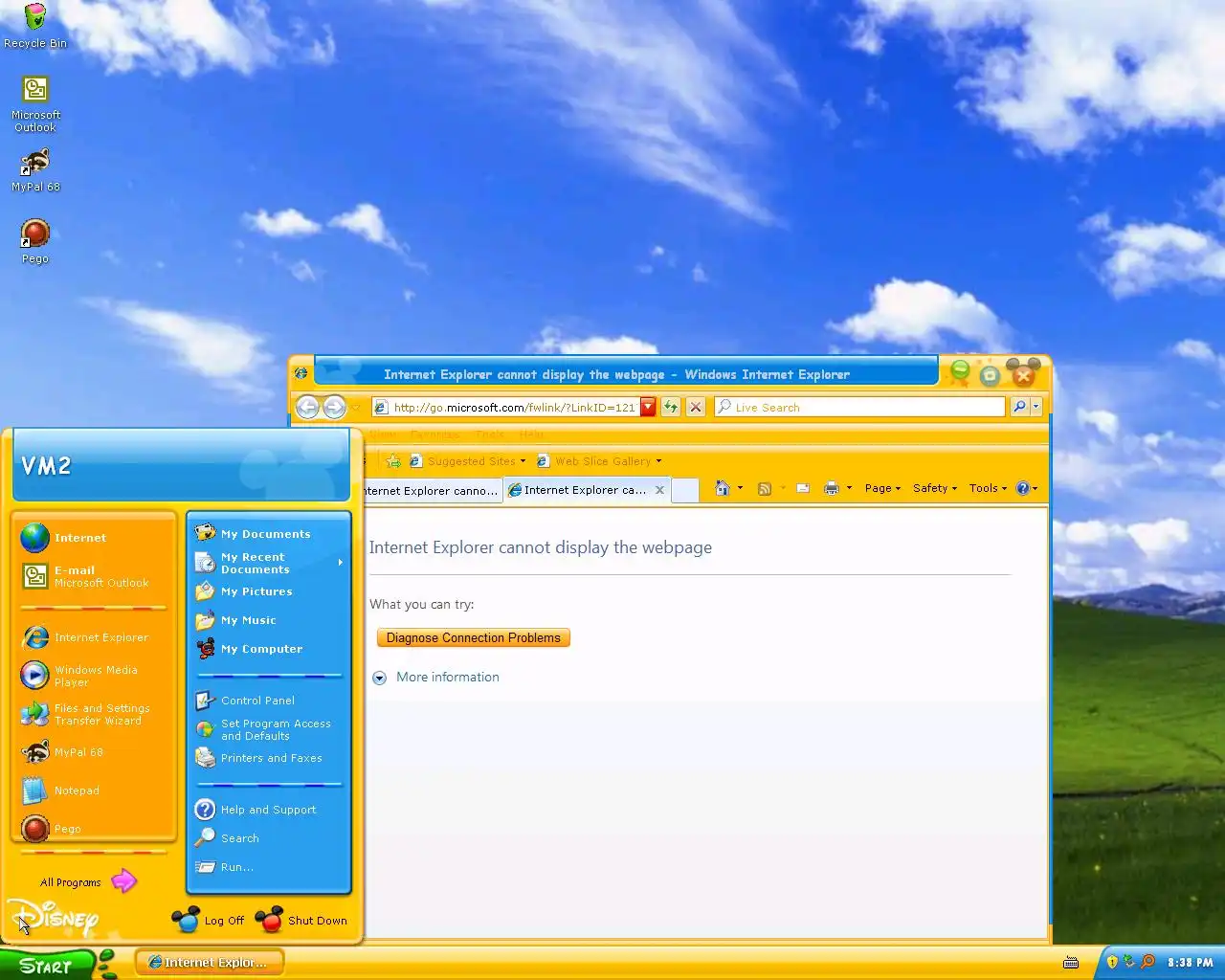Open Help and Support

pyautogui.click(x=269, y=810)
